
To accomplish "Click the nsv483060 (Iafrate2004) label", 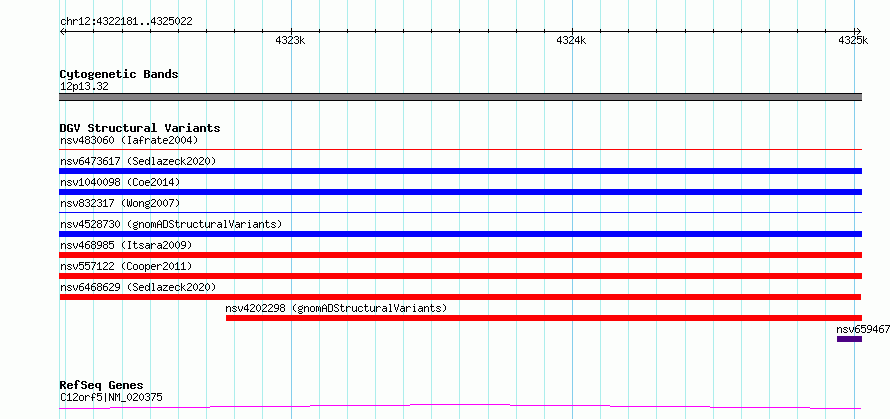I will pyautogui.click(x=129, y=140).
